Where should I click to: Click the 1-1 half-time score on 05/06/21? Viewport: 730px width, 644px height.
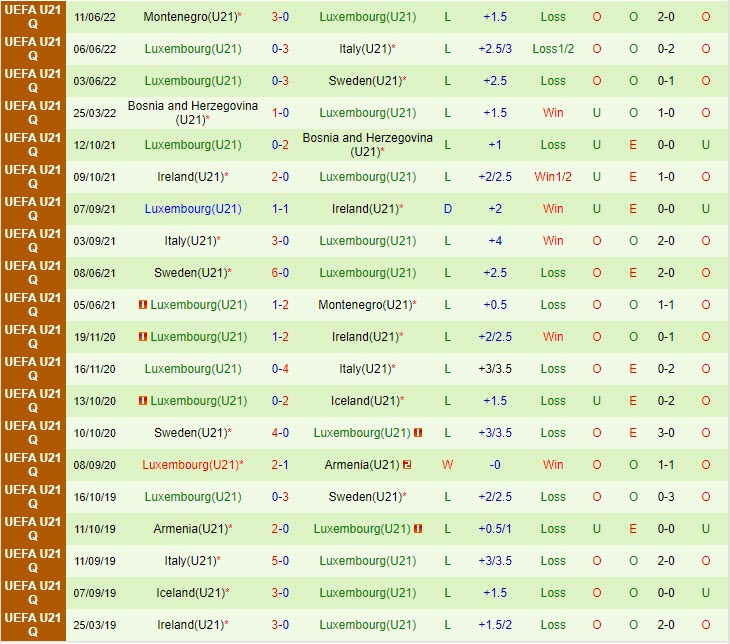666,305
